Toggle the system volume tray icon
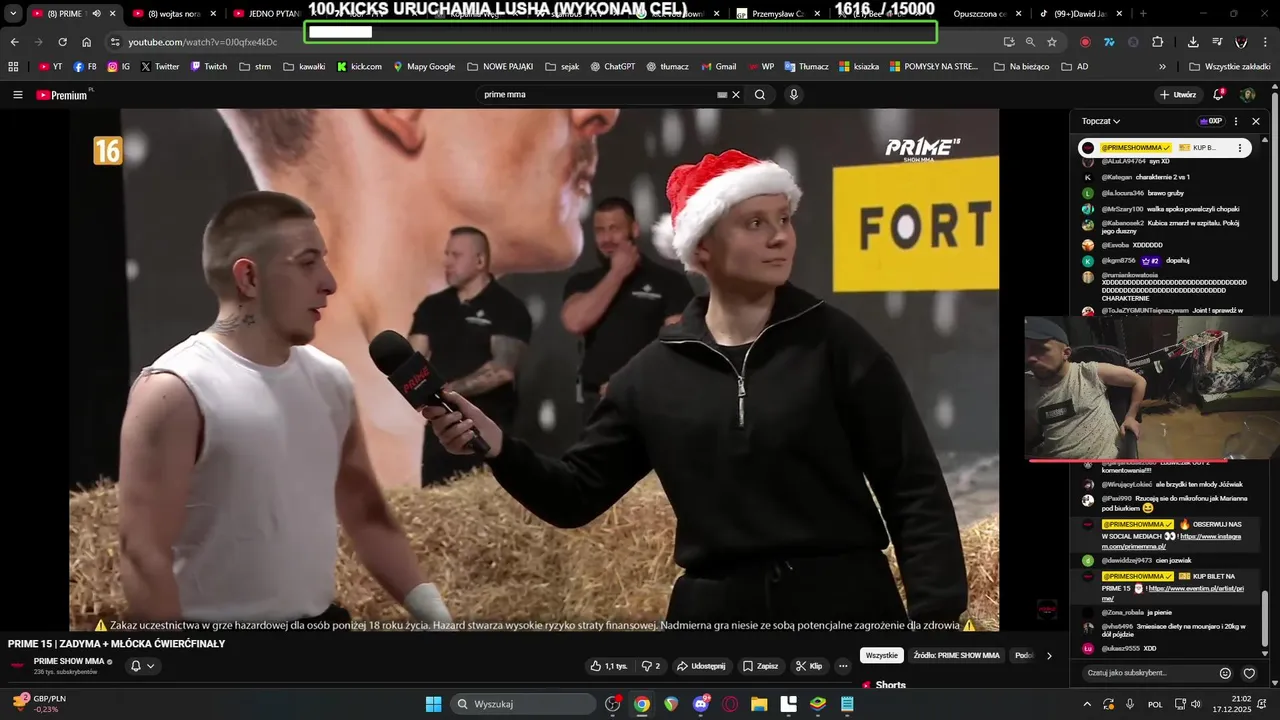 click(x=1196, y=704)
